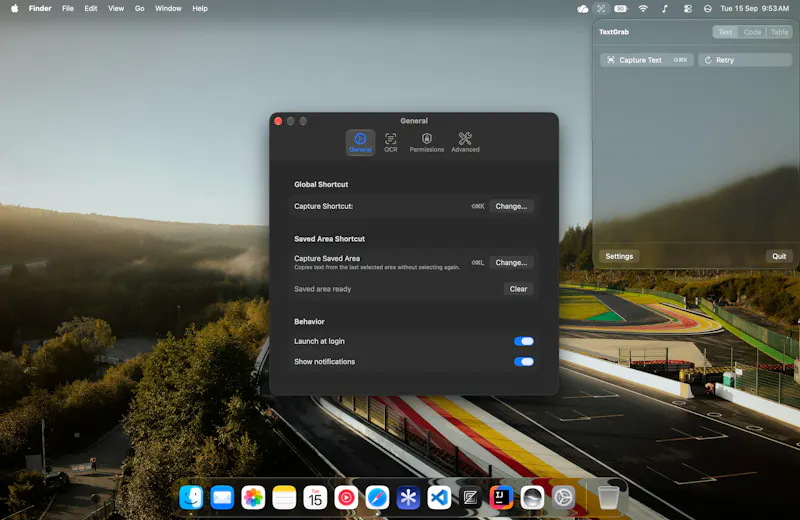Open IntelliJ IDEA from the Dock

click(x=502, y=498)
